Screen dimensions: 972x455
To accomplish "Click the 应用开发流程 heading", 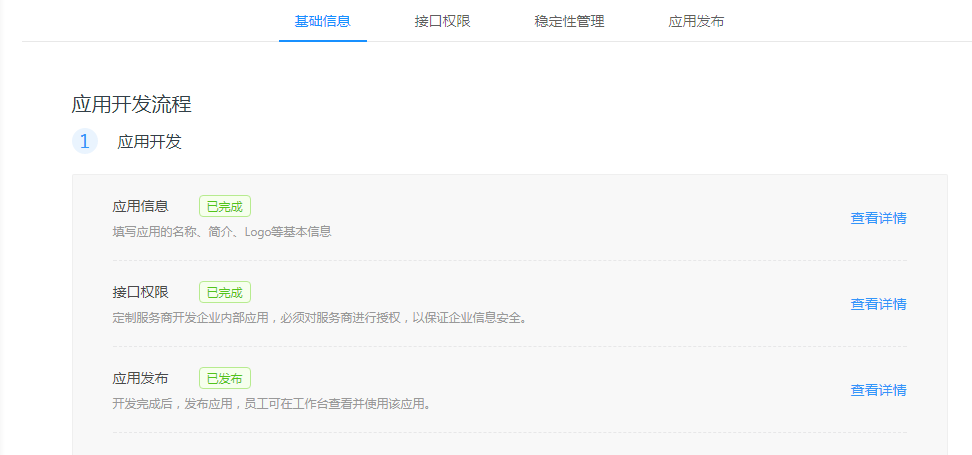I will point(131,104).
